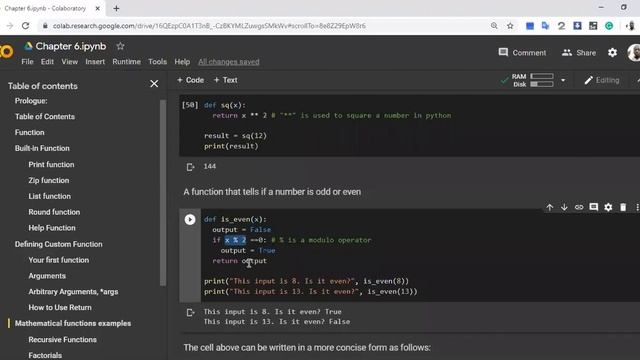Move the selected cell up

click(x=550, y=207)
